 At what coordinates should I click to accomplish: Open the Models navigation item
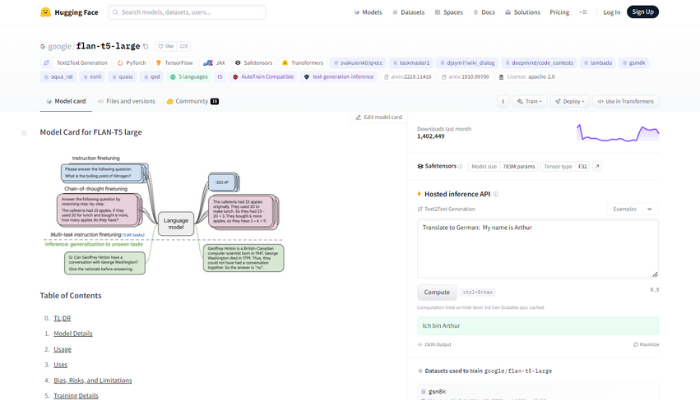pos(368,12)
